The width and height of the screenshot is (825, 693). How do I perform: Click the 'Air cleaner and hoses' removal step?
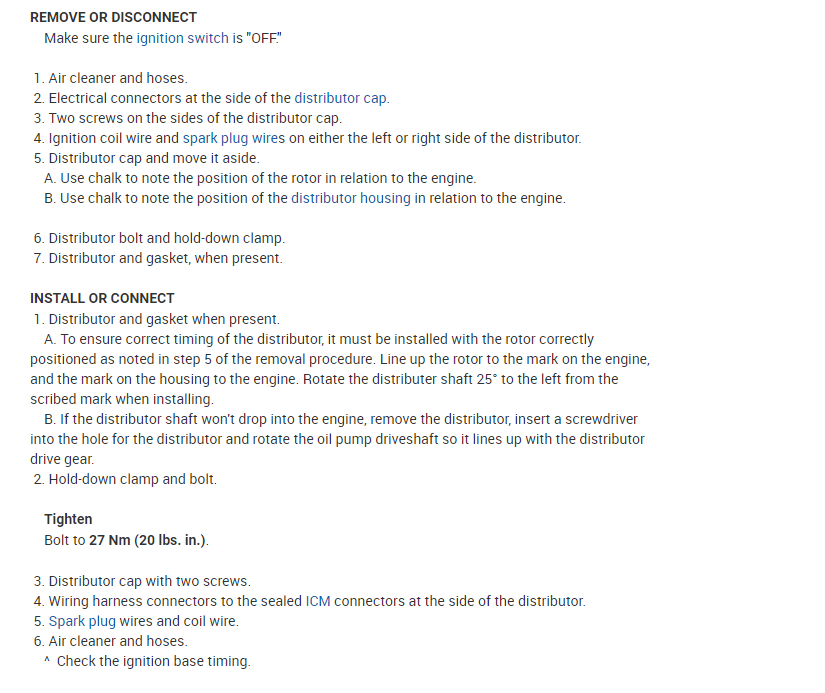(117, 78)
